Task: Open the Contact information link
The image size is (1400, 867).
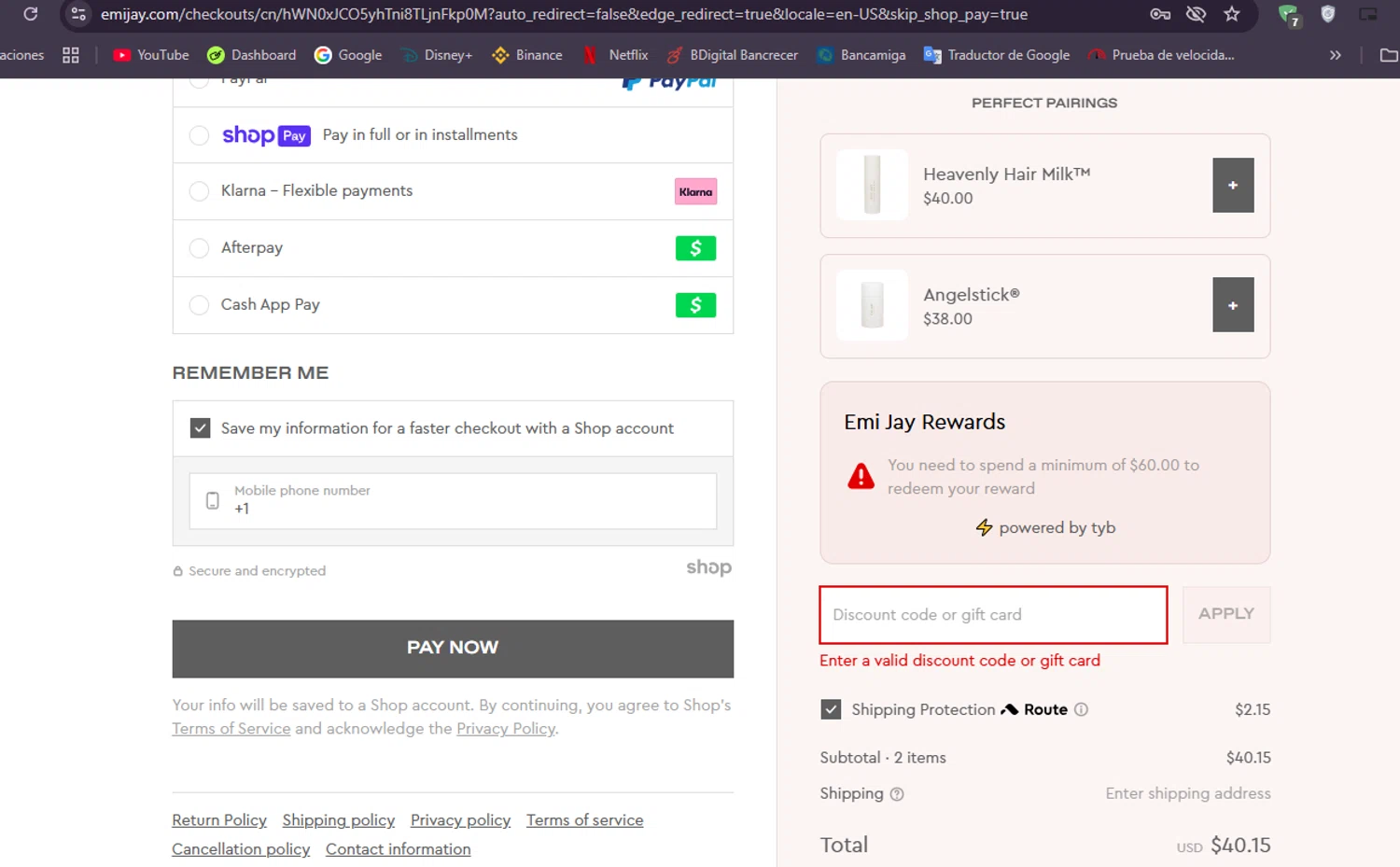Action: pyautogui.click(x=398, y=849)
